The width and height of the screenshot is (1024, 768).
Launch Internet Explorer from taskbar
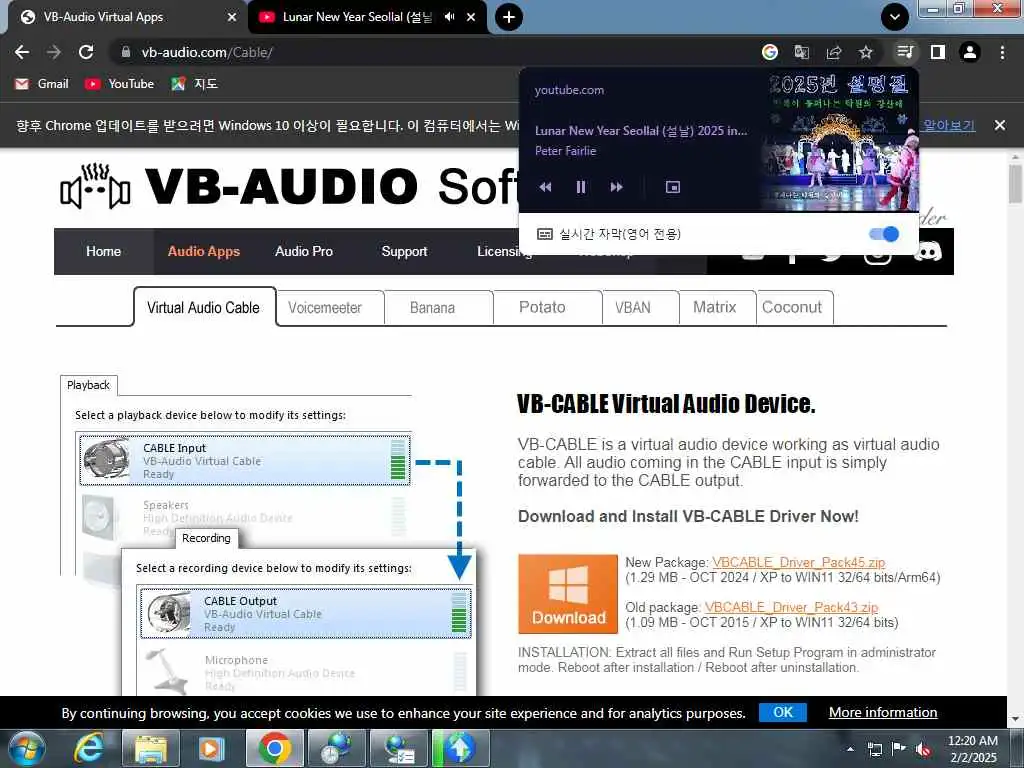pyautogui.click(x=88, y=748)
